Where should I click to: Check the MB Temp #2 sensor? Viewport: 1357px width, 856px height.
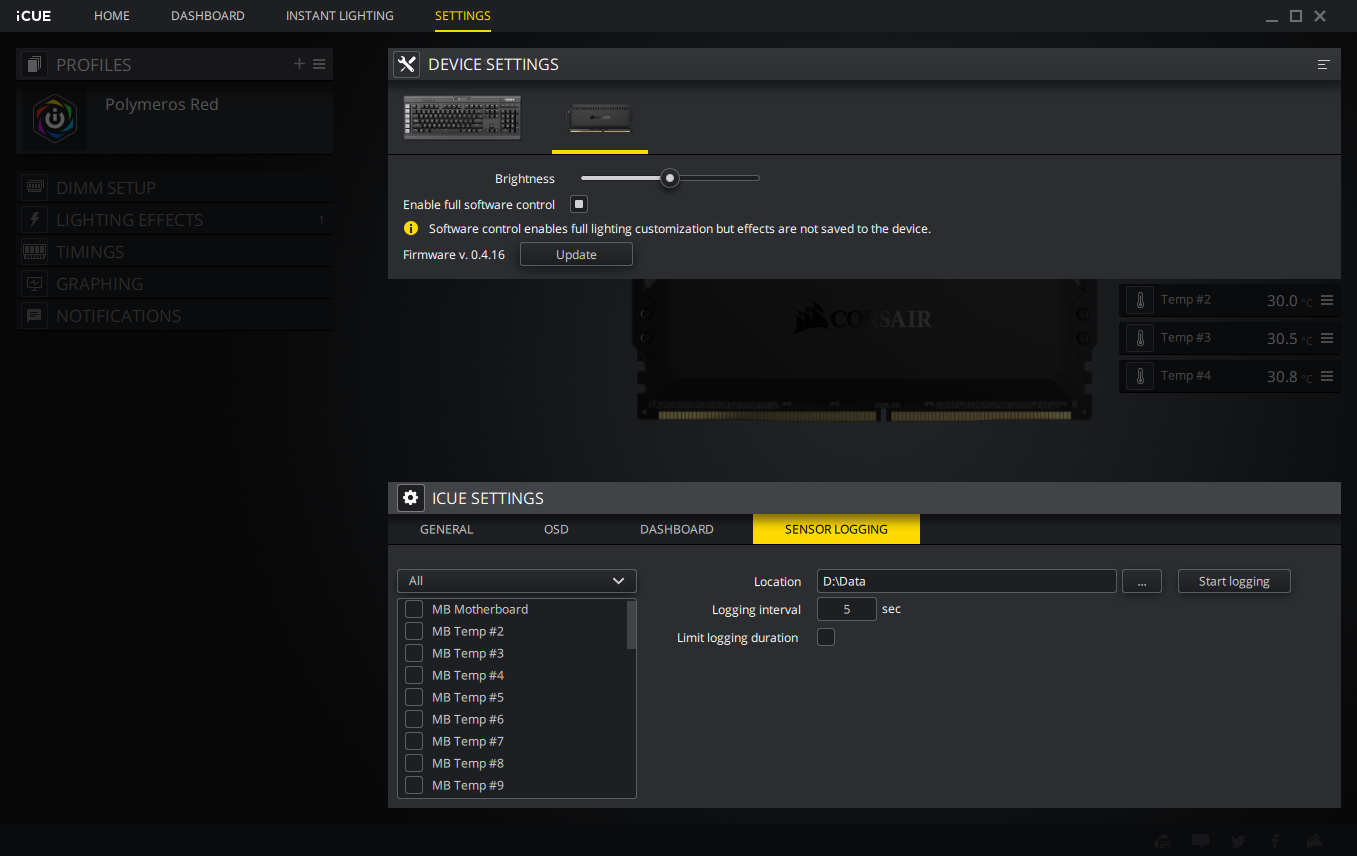point(413,631)
